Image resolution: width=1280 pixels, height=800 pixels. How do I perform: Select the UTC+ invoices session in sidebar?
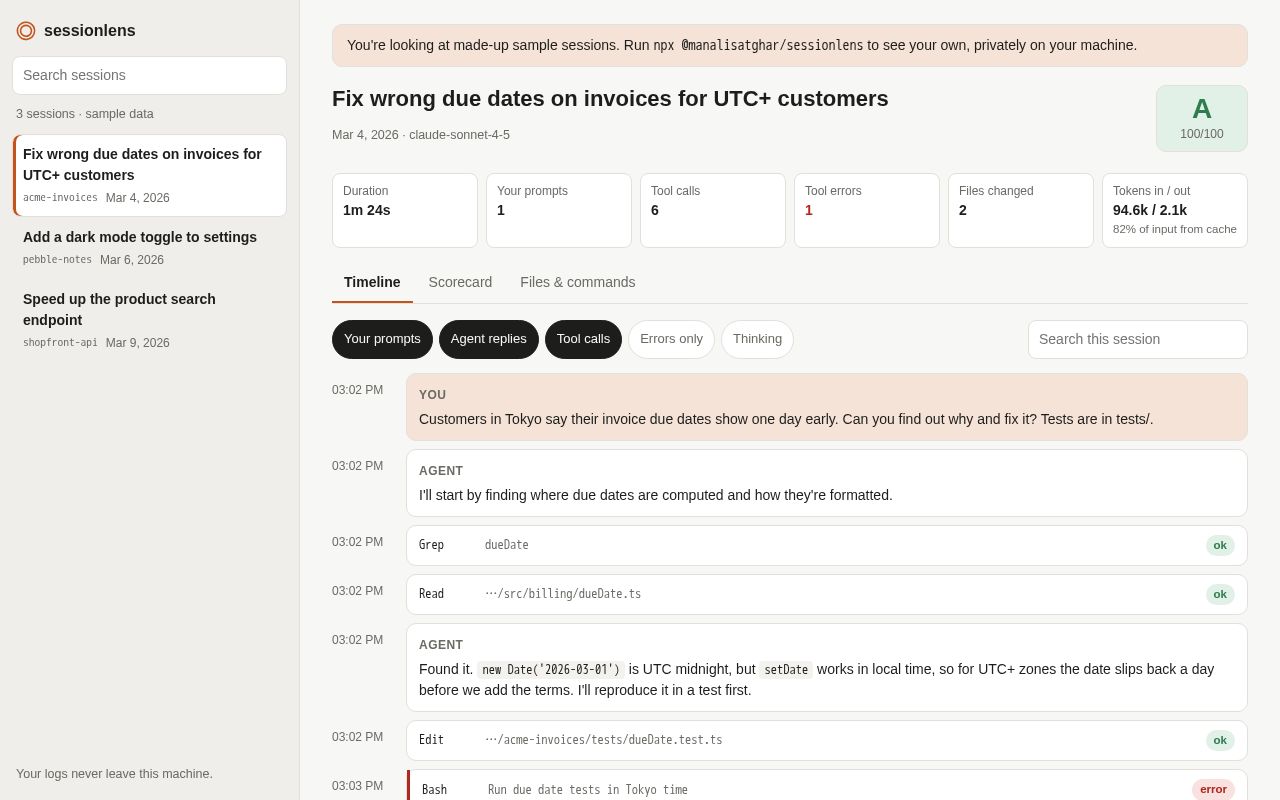click(149, 176)
